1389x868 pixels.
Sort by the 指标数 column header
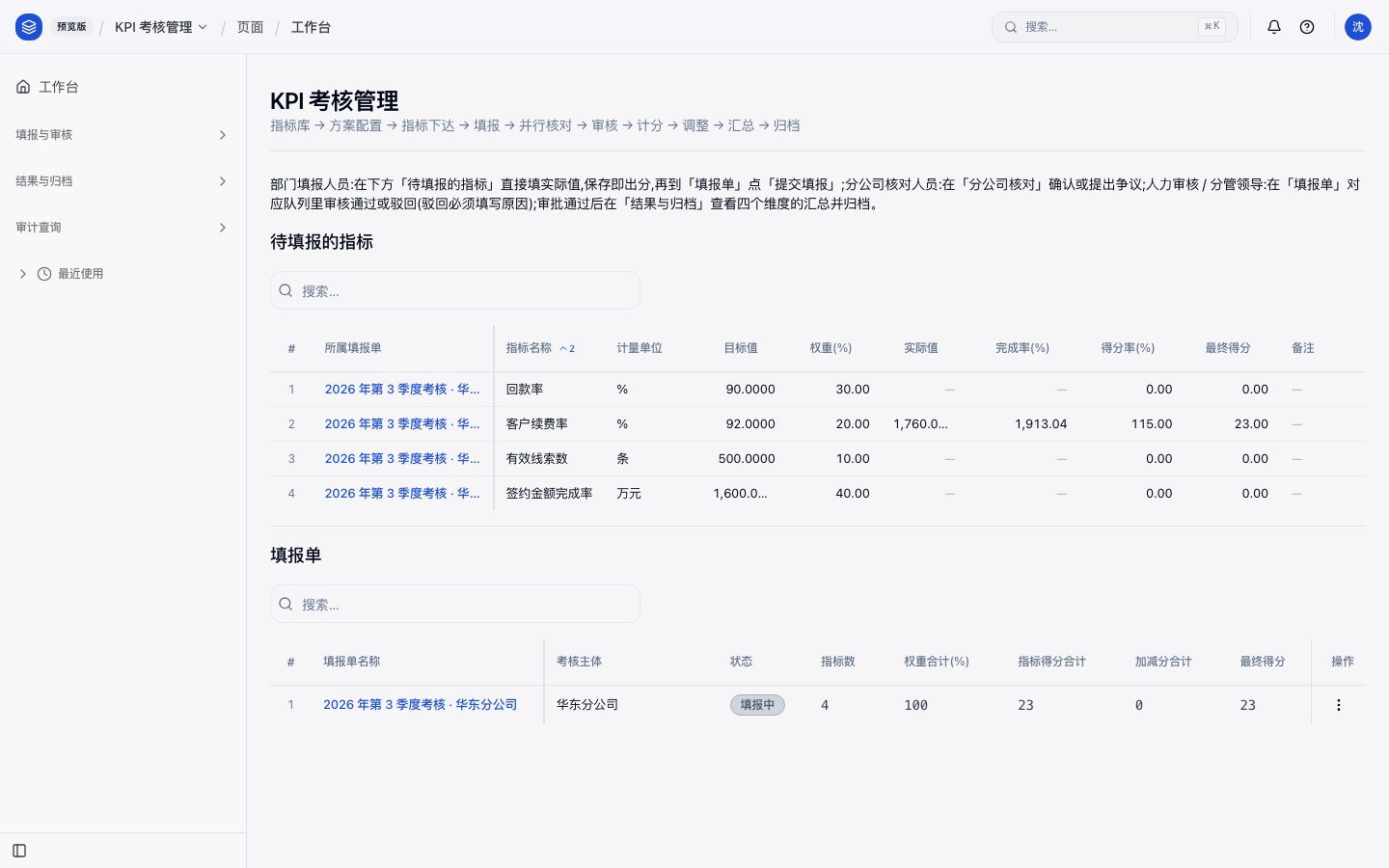coord(838,662)
